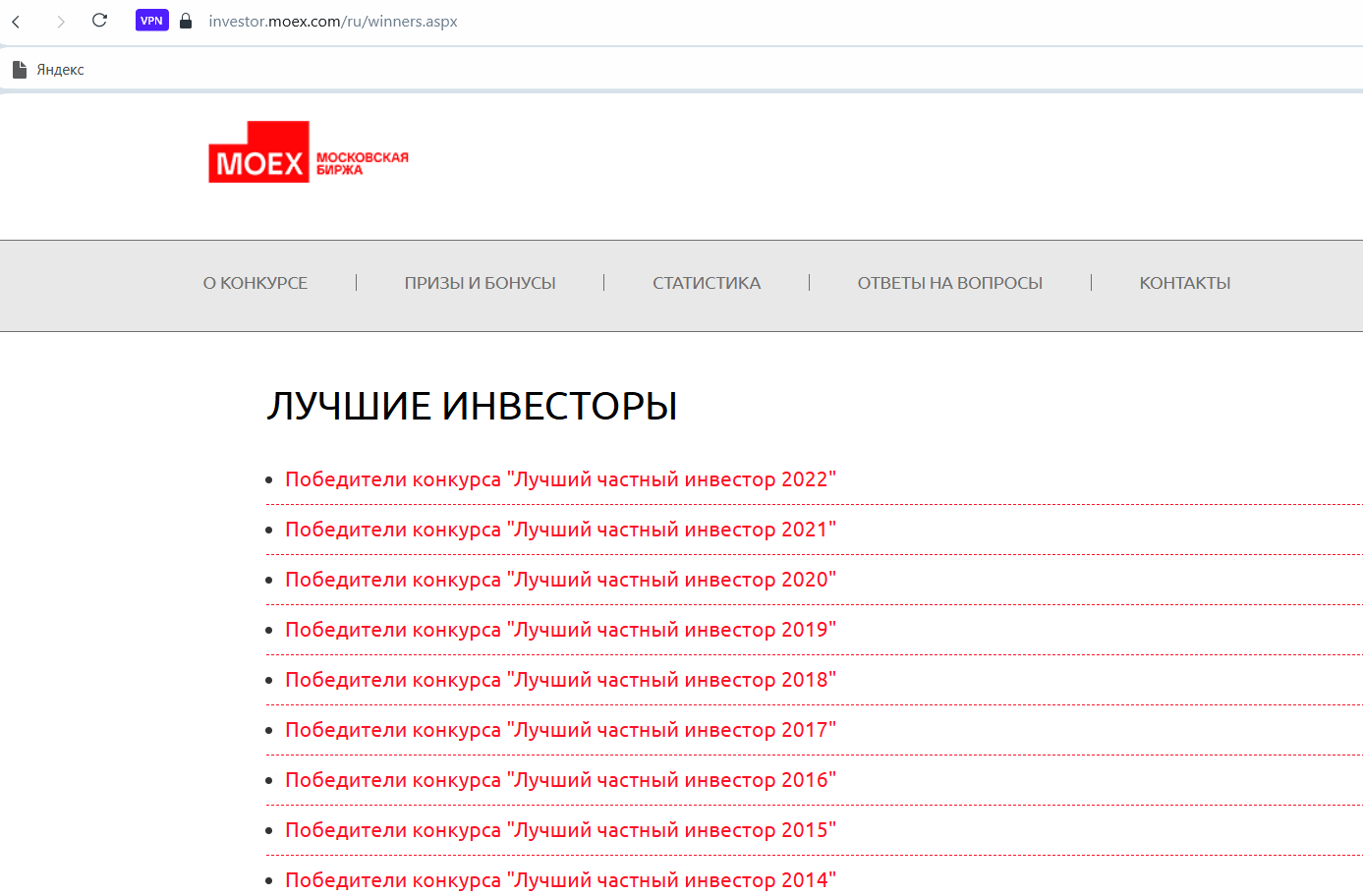Open the Яндекс bookmark
This screenshot has width=1363, height=896.
48,70
